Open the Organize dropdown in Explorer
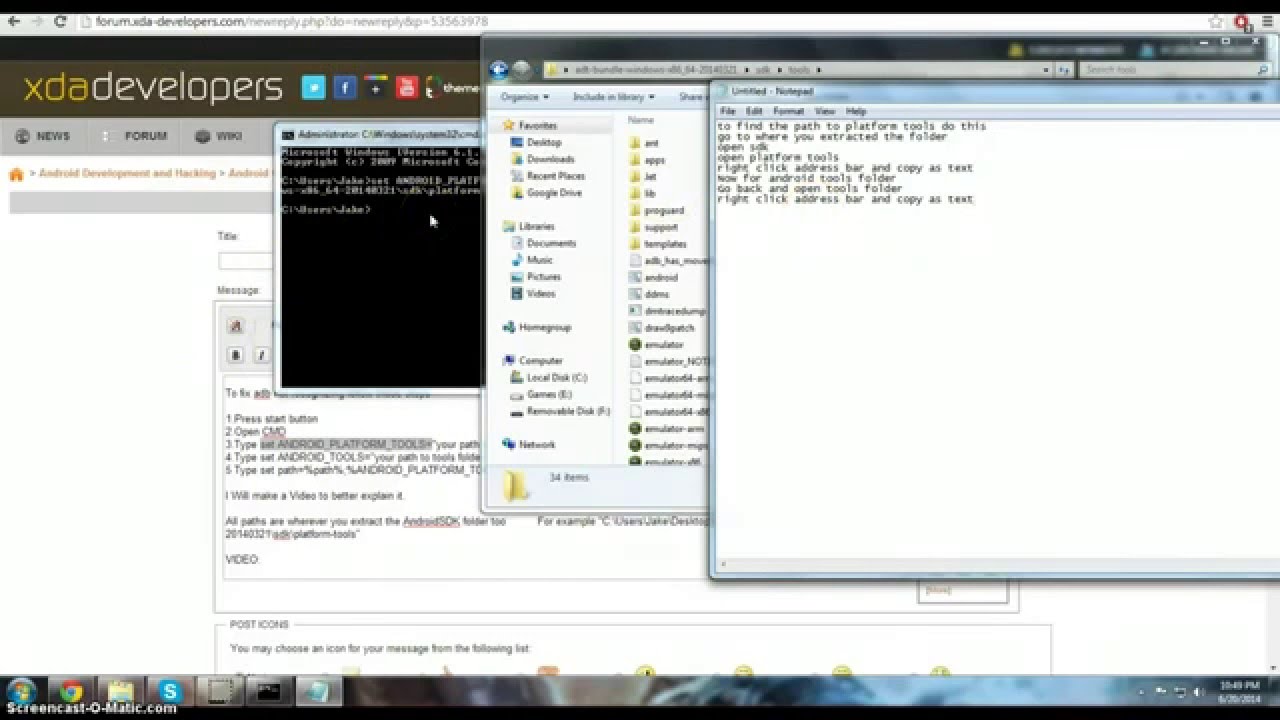The height and width of the screenshot is (720, 1280). (x=525, y=97)
